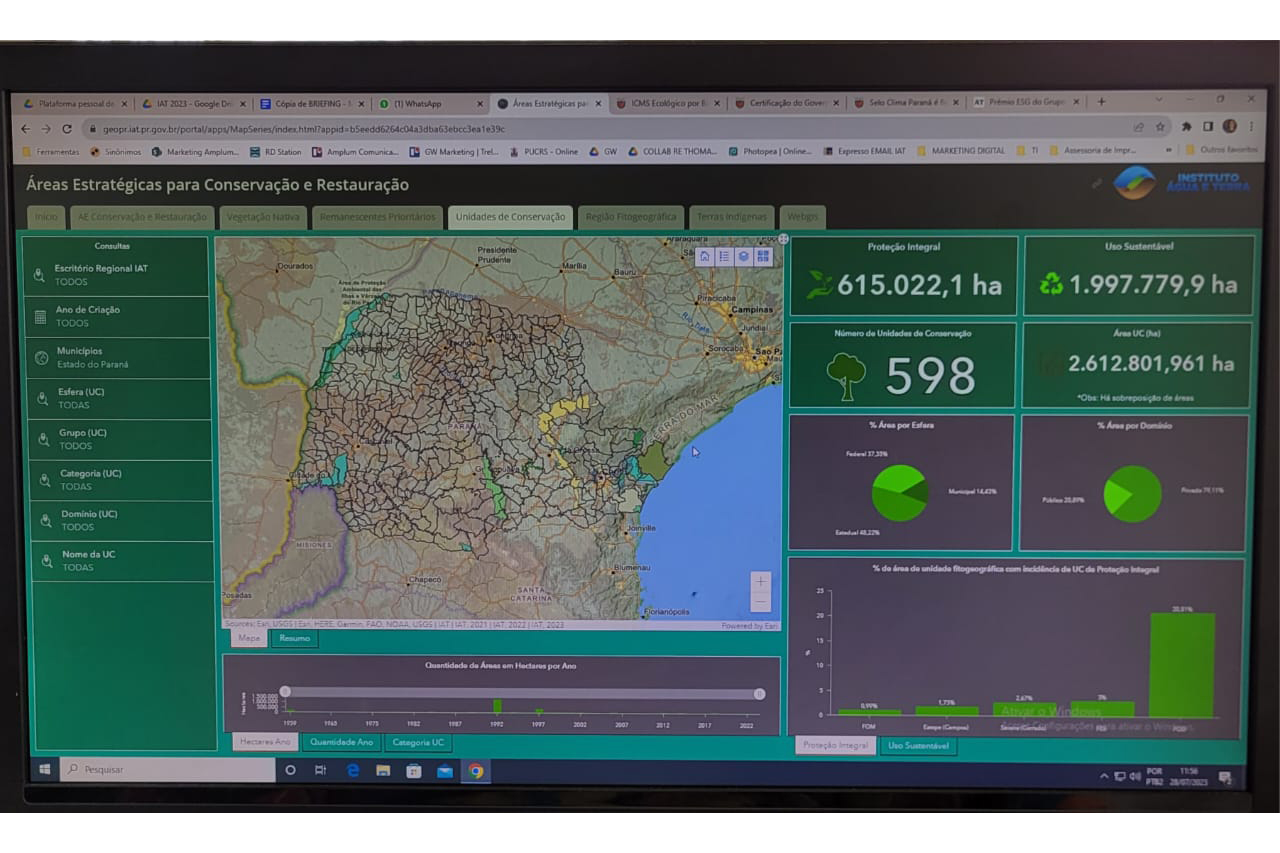The width and height of the screenshot is (1280, 853).
Task: Open Escritório Regional IAT filter
Action: pos(117,275)
